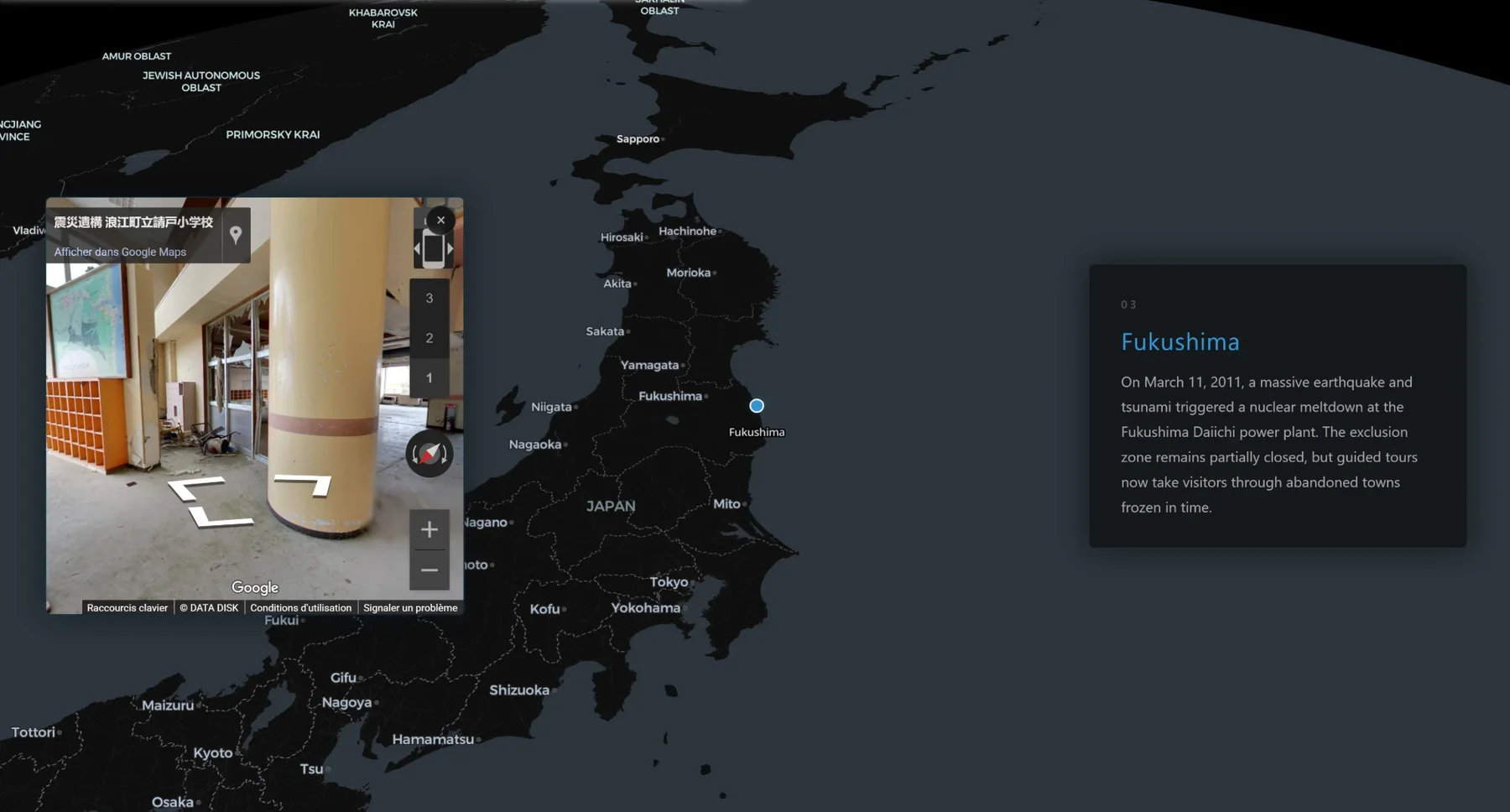Move via the right-side floor arrow near the pillar
1510x812 pixels.
pyautogui.click(x=305, y=484)
